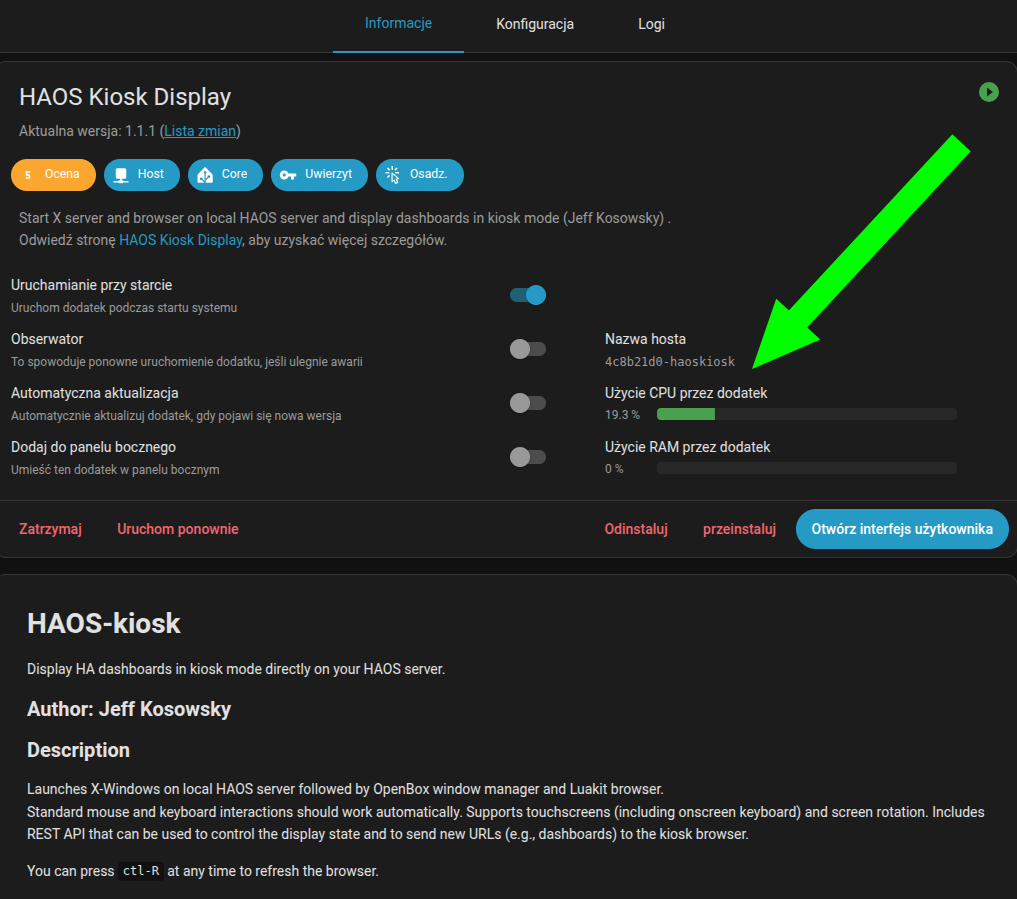Screen dimensions: 1017x899
Task: Click the Core API chip
Action: tap(225, 175)
